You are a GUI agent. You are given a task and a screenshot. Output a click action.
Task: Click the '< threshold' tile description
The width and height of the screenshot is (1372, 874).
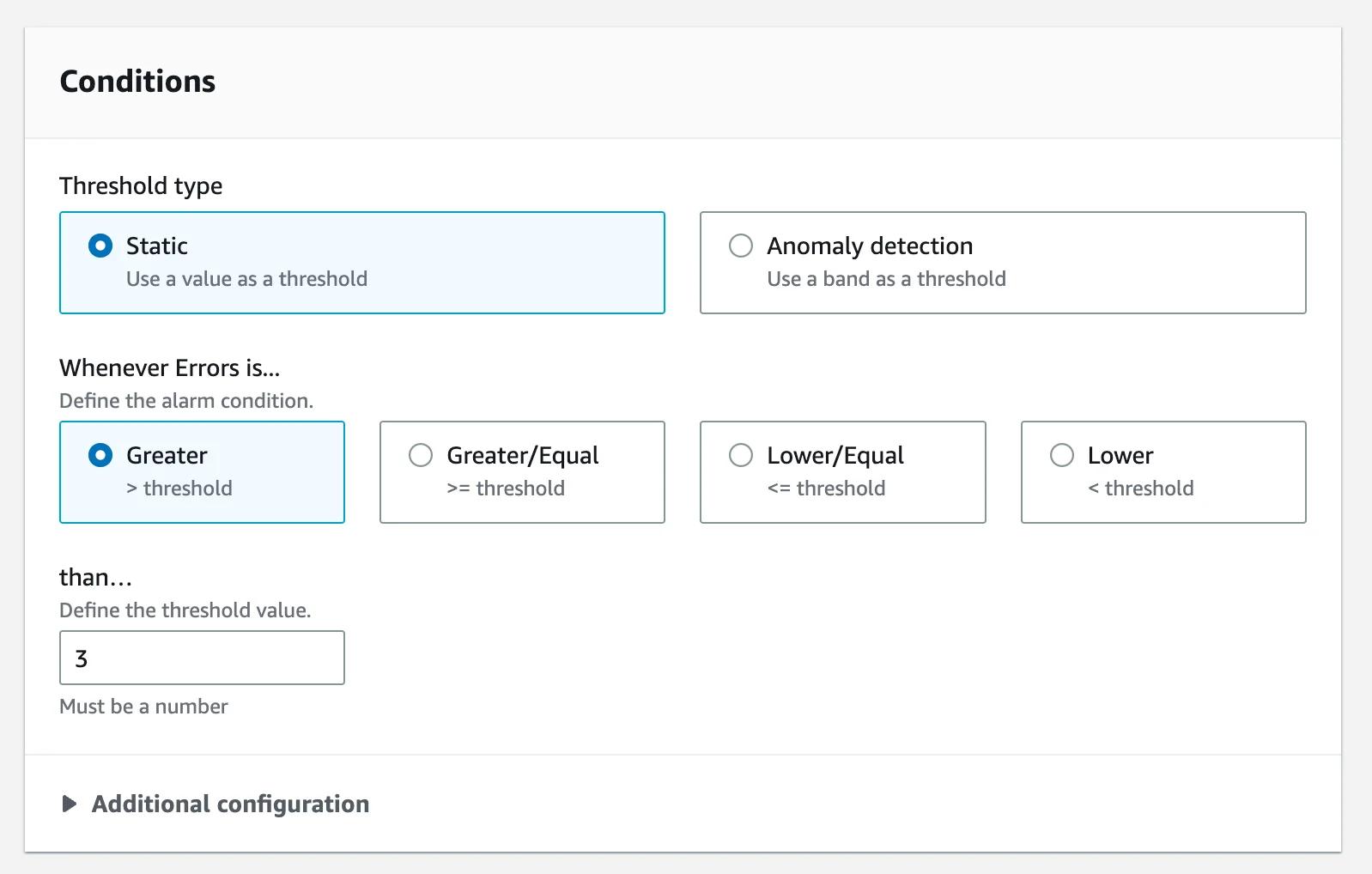1140,489
